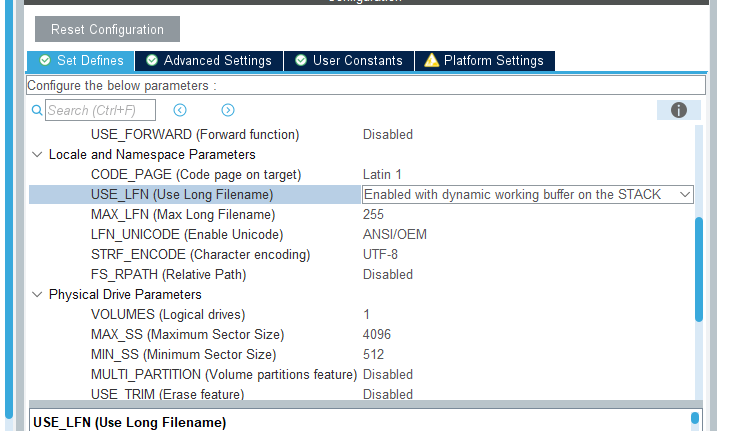Open the USE_LFN dropdown

pos(685,195)
